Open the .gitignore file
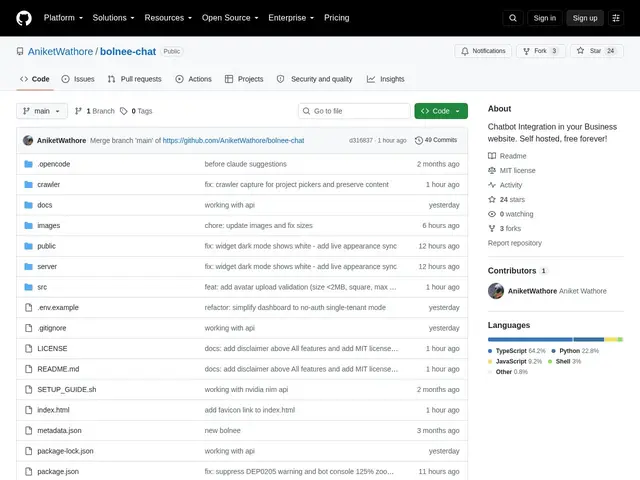 tap(52, 328)
